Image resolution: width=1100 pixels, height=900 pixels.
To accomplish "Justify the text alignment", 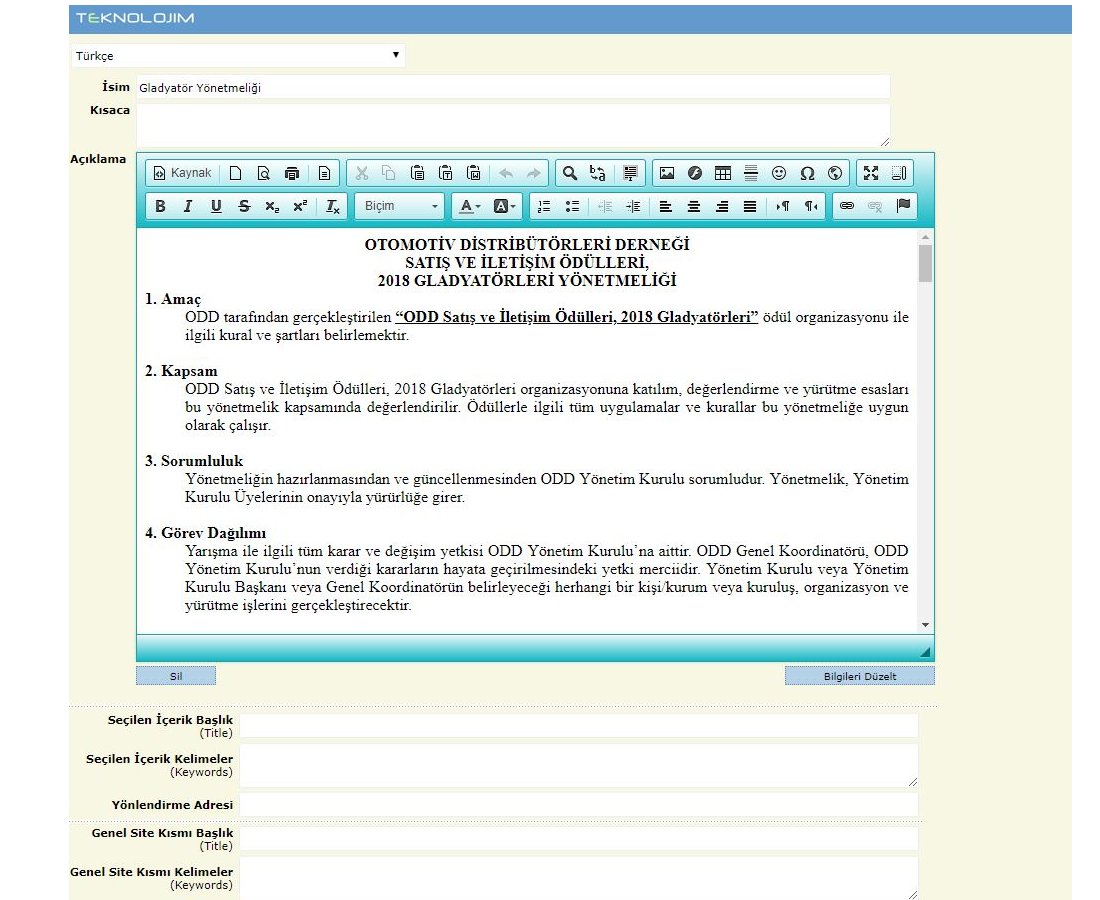I will (x=750, y=206).
